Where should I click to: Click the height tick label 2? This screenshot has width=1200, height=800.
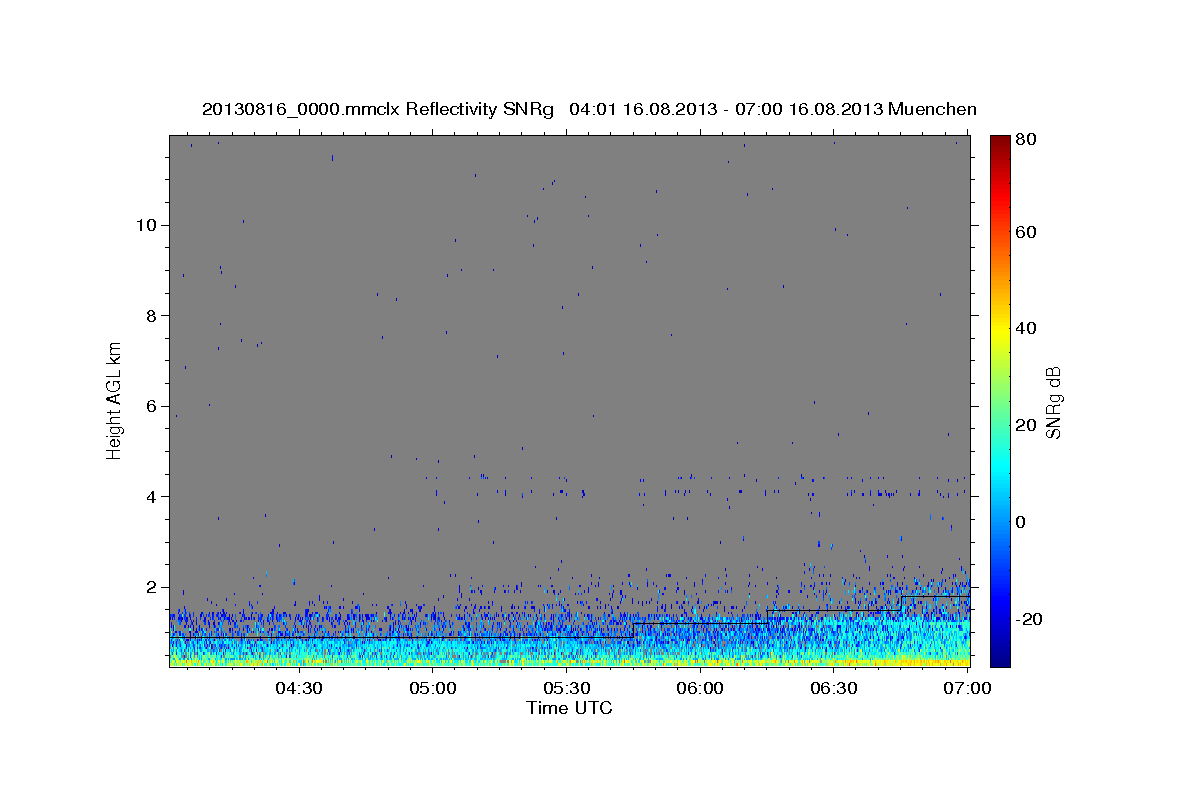click(152, 587)
